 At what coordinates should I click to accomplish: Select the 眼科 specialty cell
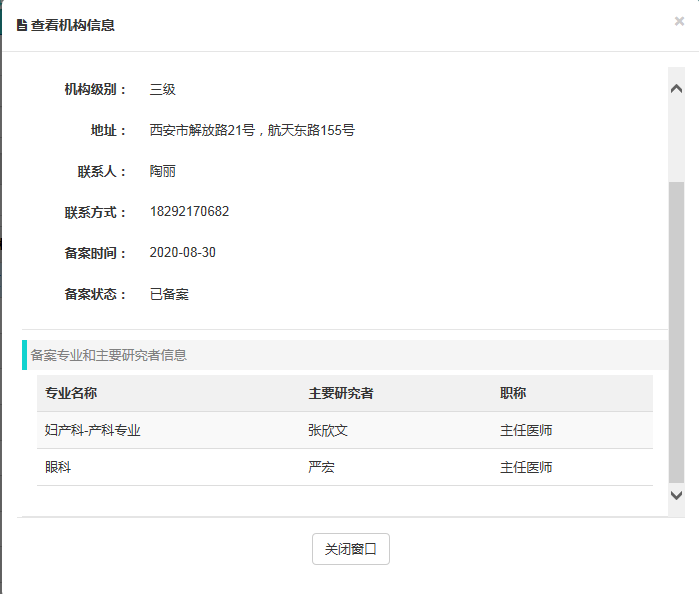(x=58, y=467)
